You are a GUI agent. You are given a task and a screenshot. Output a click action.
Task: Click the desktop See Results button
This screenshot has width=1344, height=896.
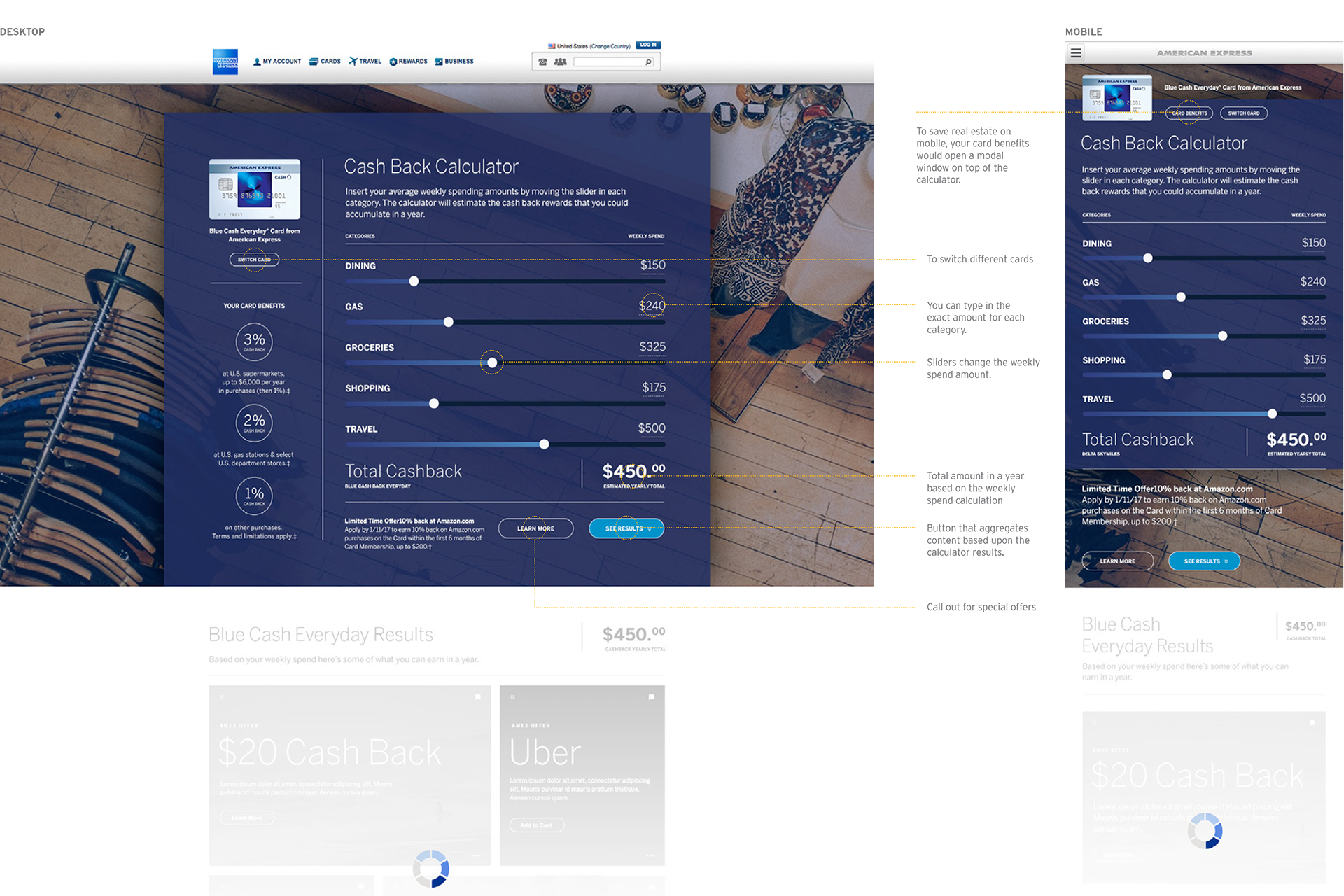point(626,528)
